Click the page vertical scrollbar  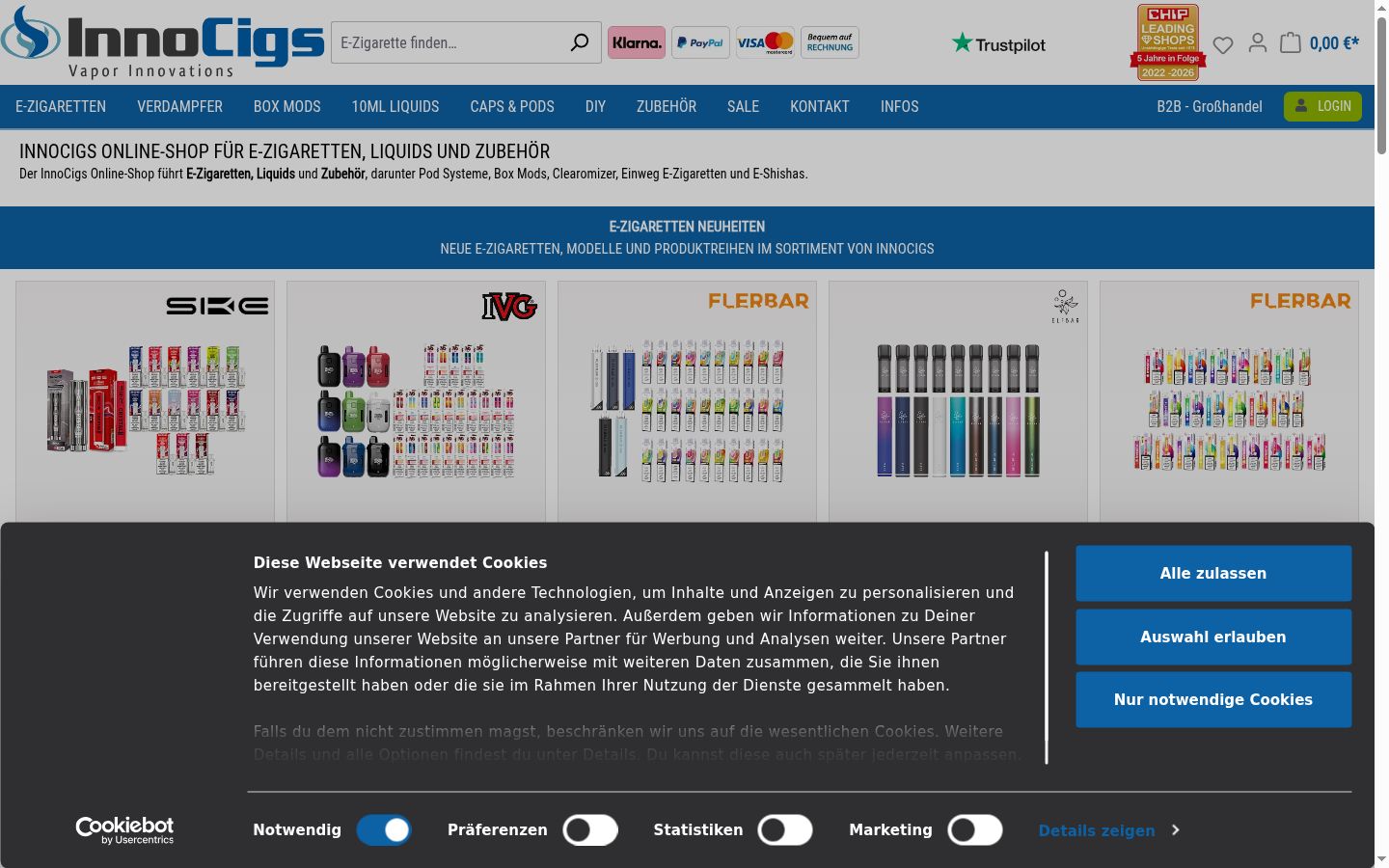tap(1381, 85)
